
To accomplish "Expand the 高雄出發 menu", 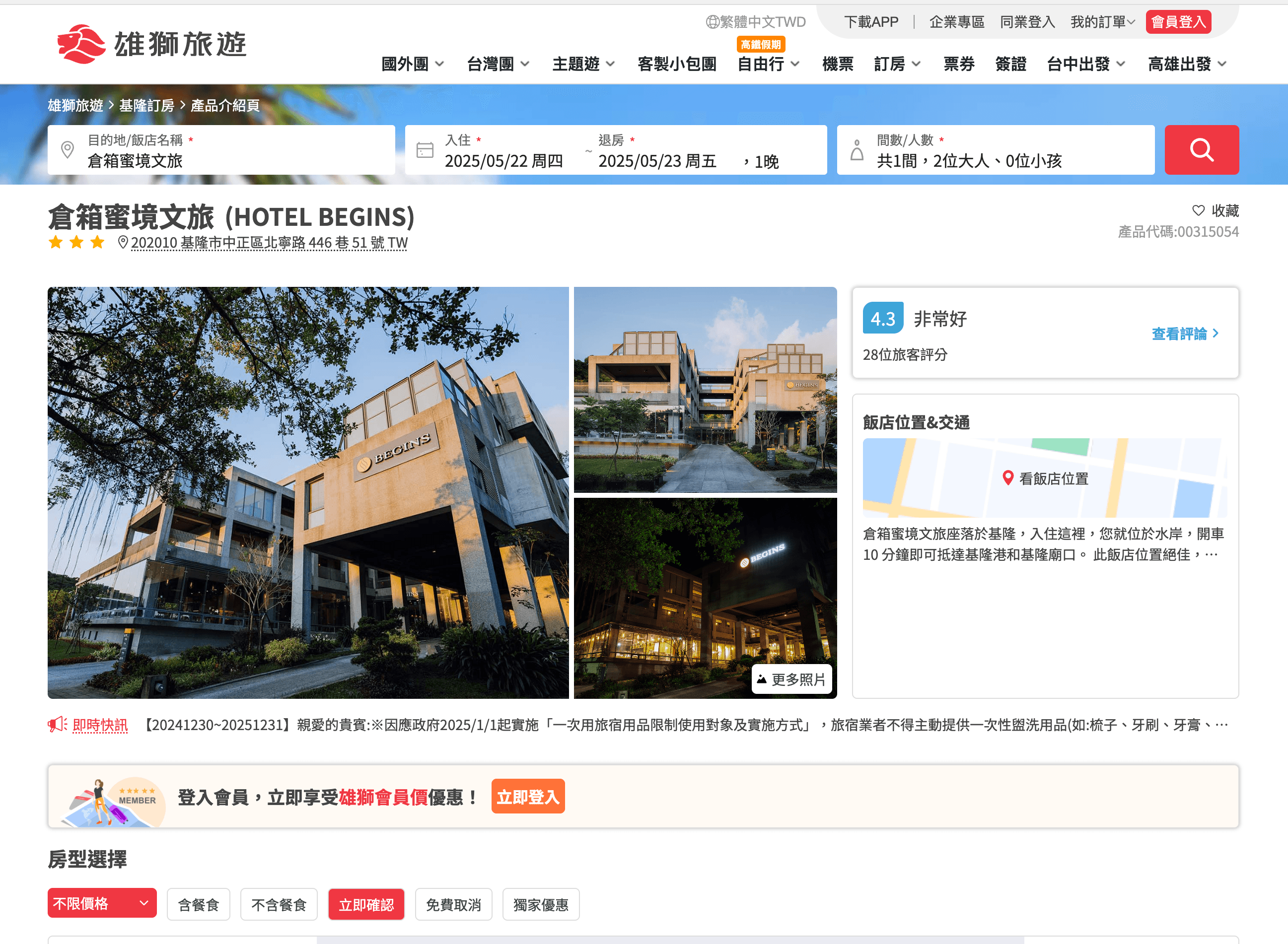I will (1187, 64).
